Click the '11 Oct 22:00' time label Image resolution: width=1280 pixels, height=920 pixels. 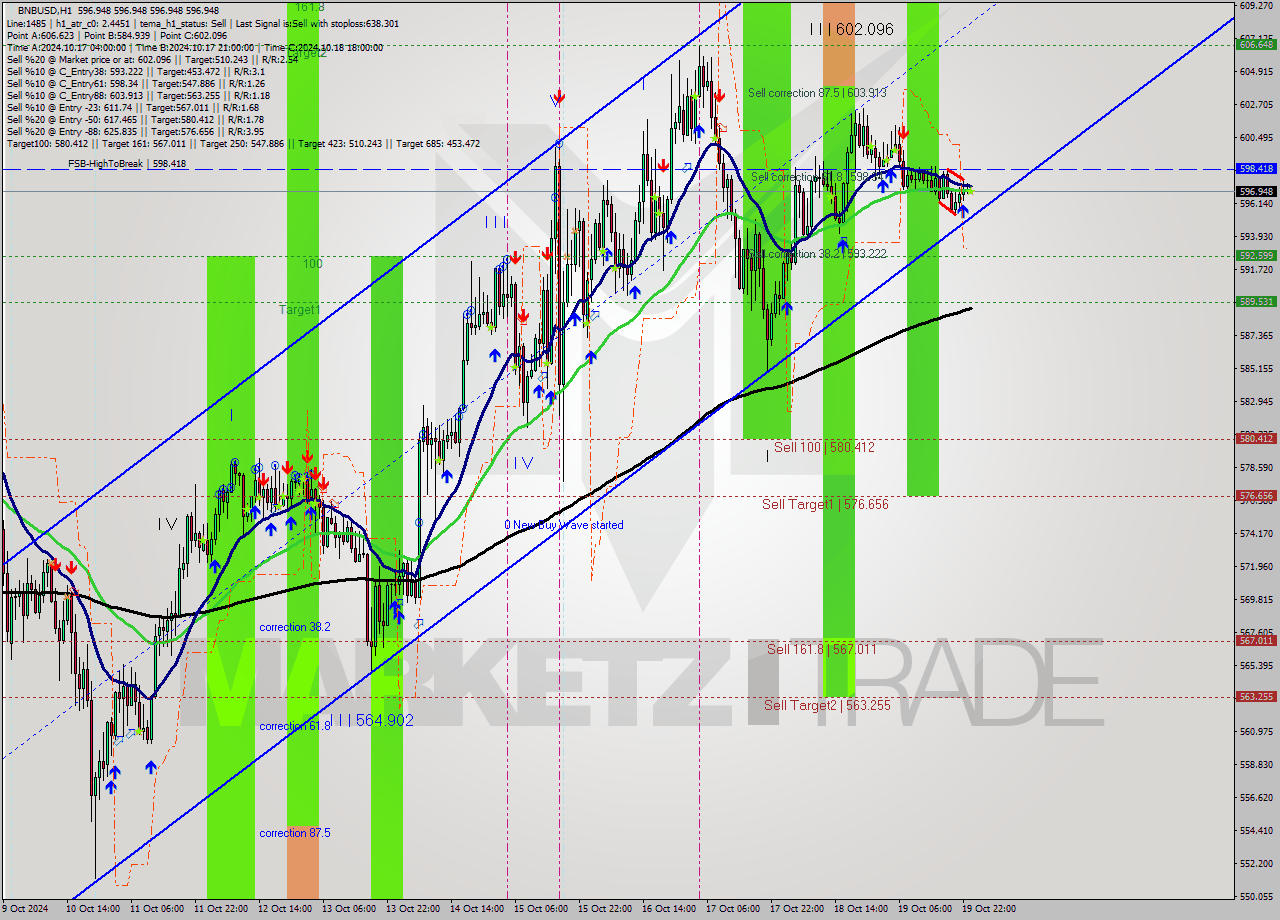point(221,909)
